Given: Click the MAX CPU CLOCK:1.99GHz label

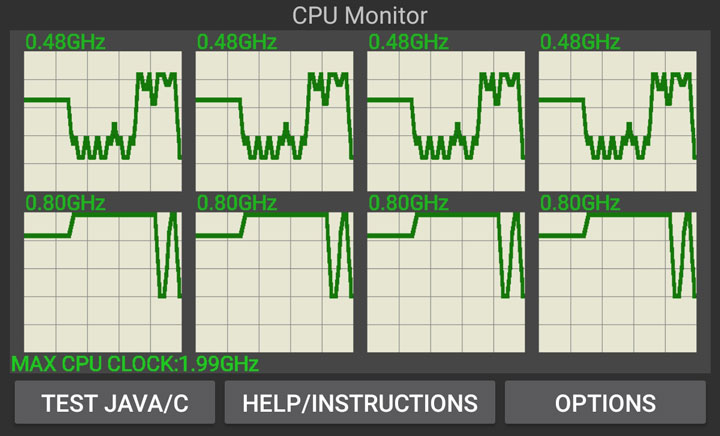Looking at the screenshot, I should coord(135,364).
